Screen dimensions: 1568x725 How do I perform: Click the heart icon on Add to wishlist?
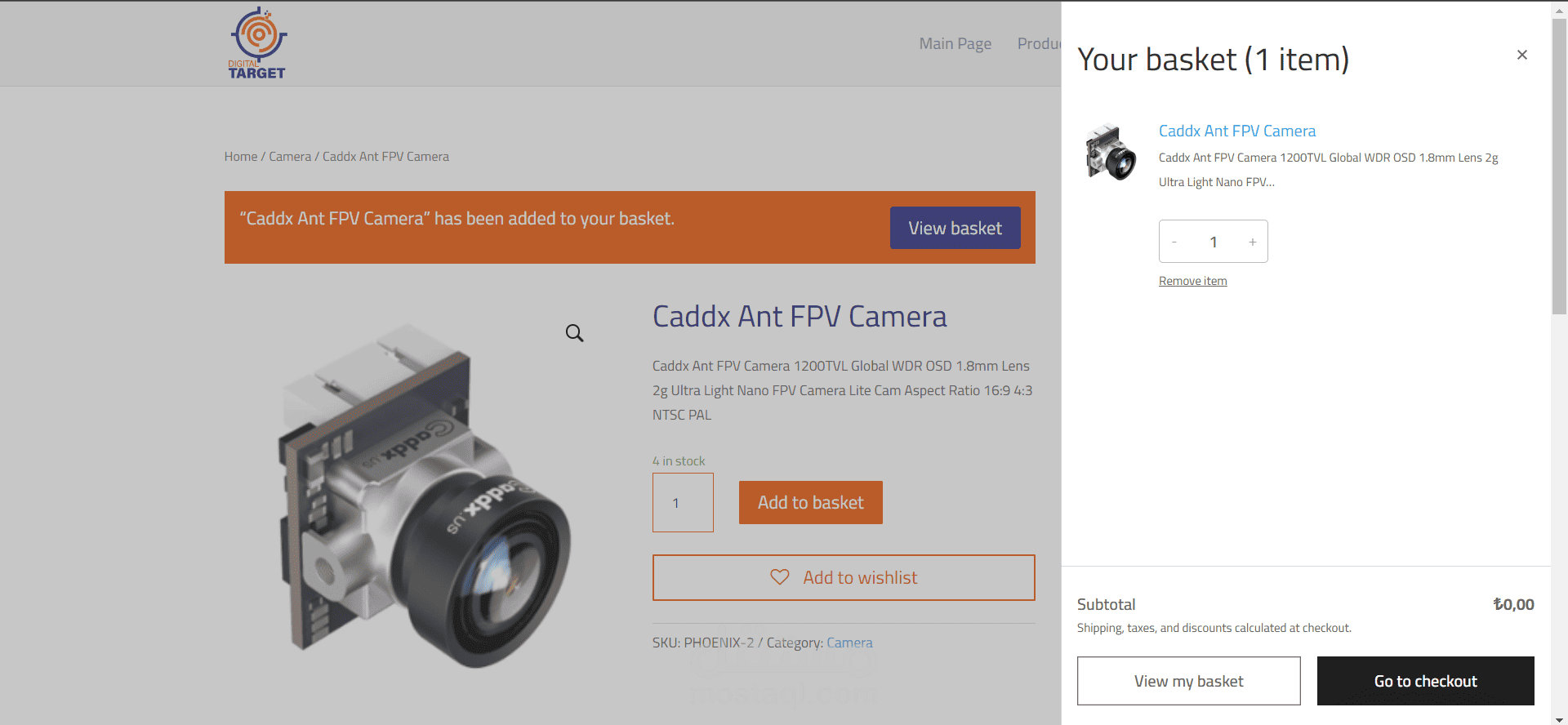780,577
